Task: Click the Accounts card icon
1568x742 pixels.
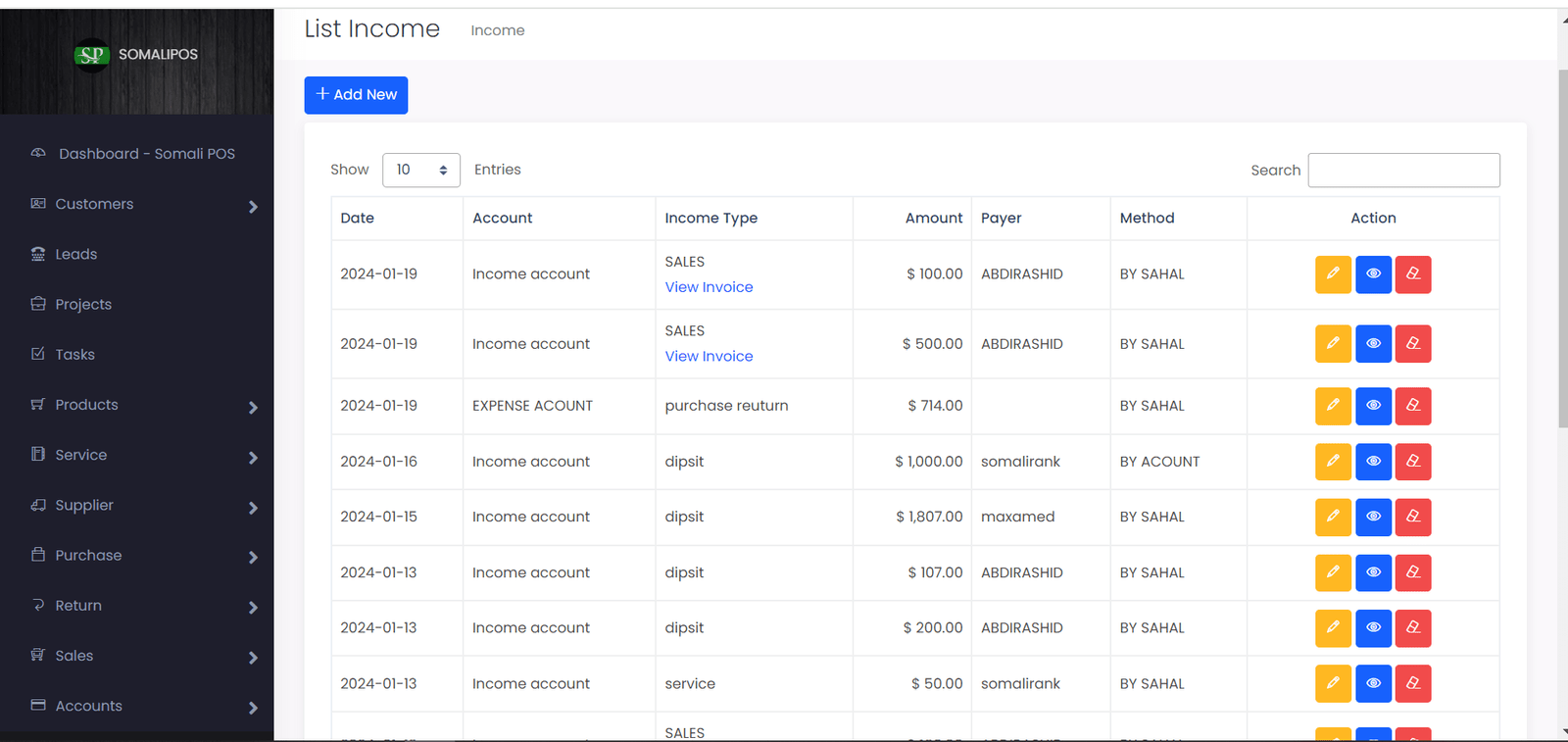Action: point(38,705)
